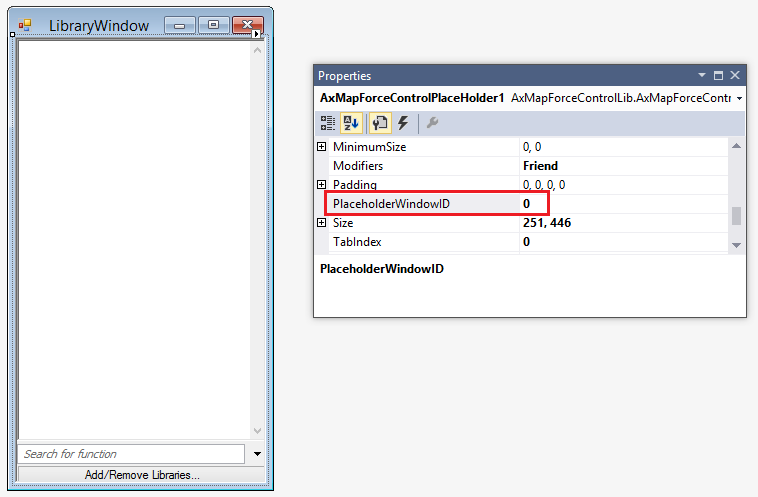Expand the Padding property
Image resolution: width=758 pixels, height=497 pixels.
(322, 185)
